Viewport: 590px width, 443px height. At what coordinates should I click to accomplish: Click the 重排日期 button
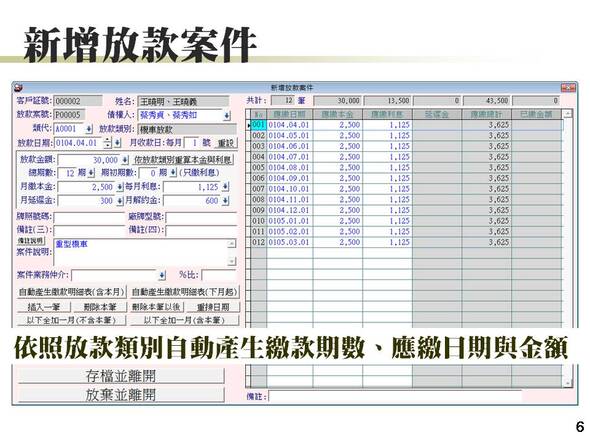coord(213,307)
